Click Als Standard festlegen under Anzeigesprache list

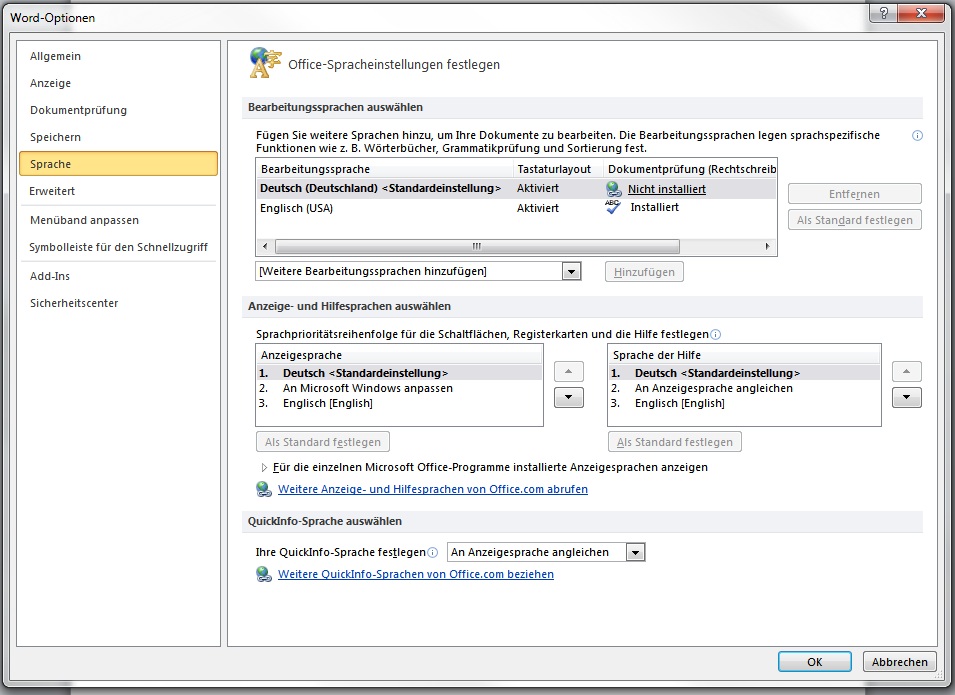[x=323, y=442]
